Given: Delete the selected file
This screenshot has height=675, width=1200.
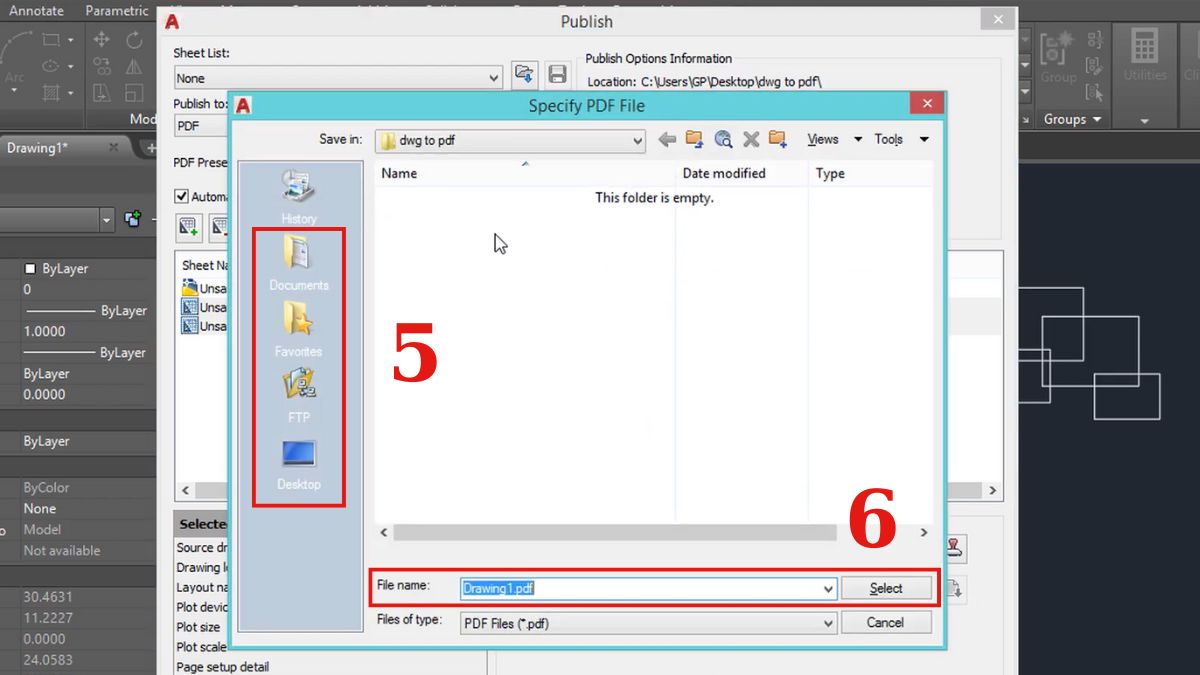Looking at the screenshot, I should tap(751, 140).
